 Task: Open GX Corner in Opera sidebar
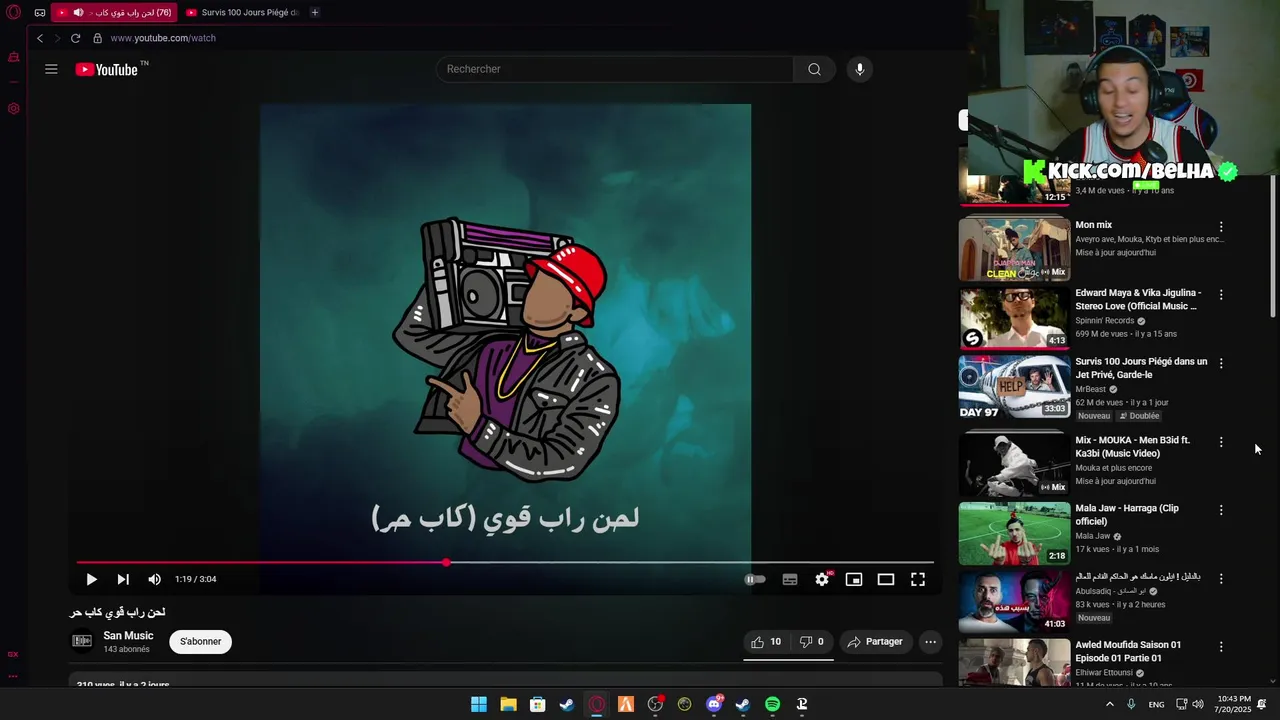click(x=14, y=58)
